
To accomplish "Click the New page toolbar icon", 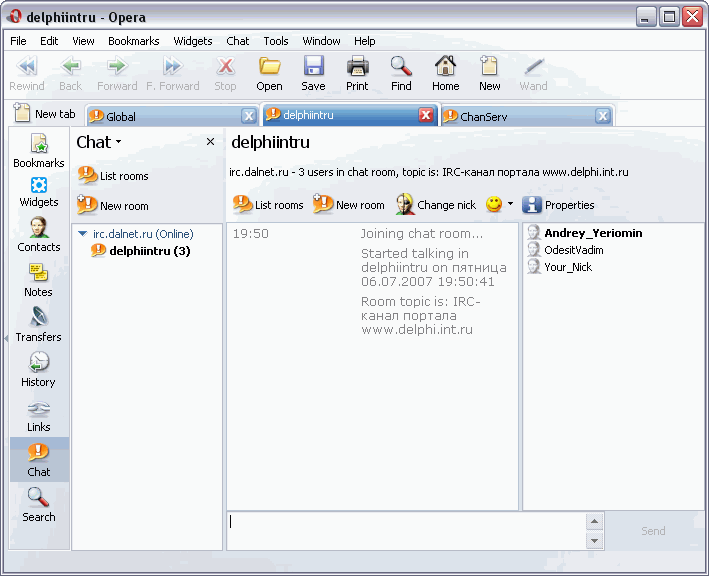I will 489,66.
